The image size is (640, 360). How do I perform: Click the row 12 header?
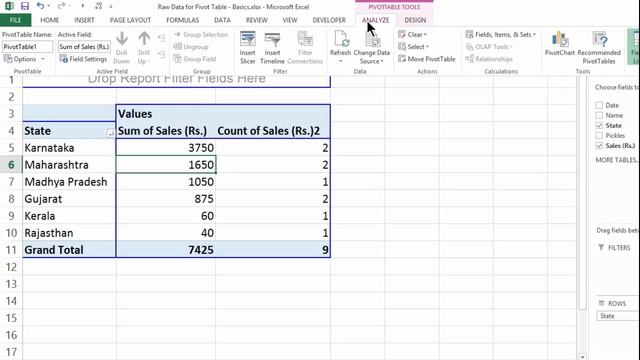[11, 267]
